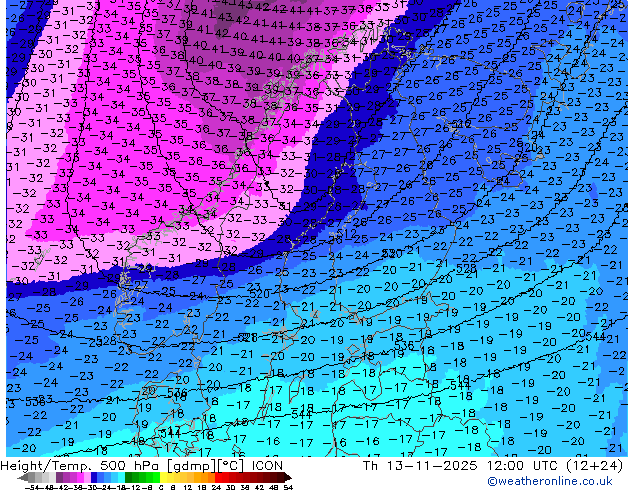Click the bright red 24°C legend swatch
The image size is (634, 490).
click(x=218, y=478)
